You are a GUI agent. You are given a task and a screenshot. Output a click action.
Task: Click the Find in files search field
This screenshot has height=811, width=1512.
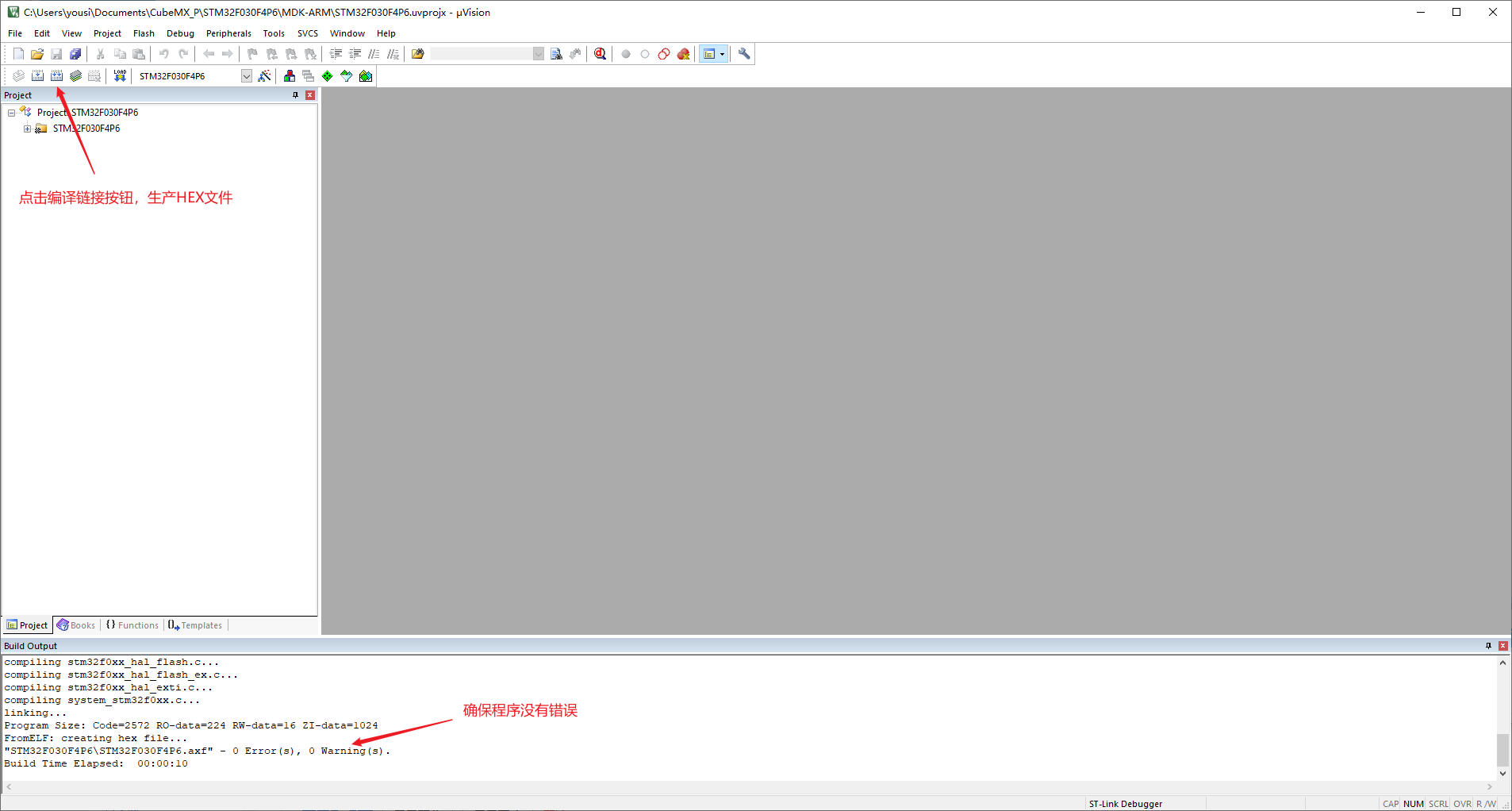[482, 54]
